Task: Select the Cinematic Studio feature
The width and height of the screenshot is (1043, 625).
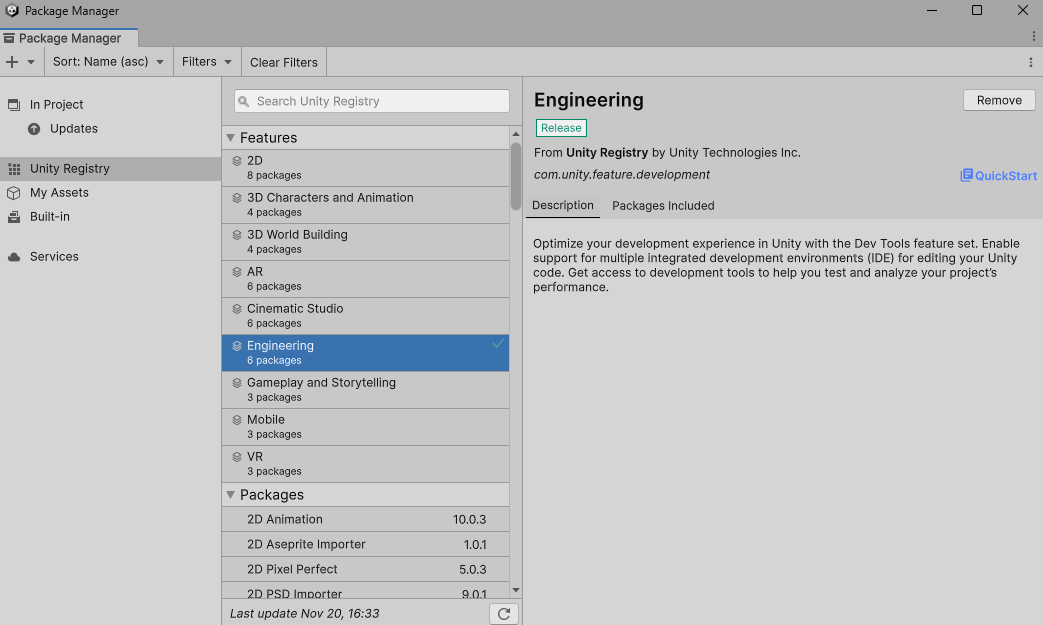Action: pos(366,316)
